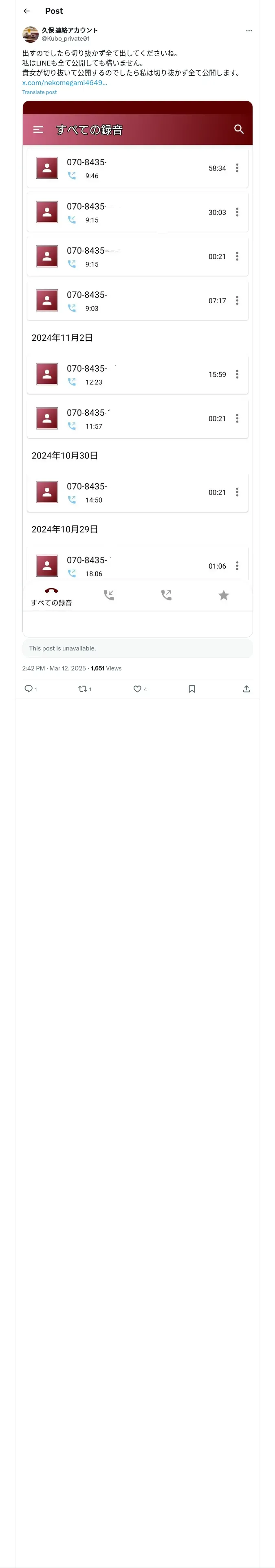This screenshot has height=1568, width=275.
Task: Click the share upload icon
Action: click(246, 688)
